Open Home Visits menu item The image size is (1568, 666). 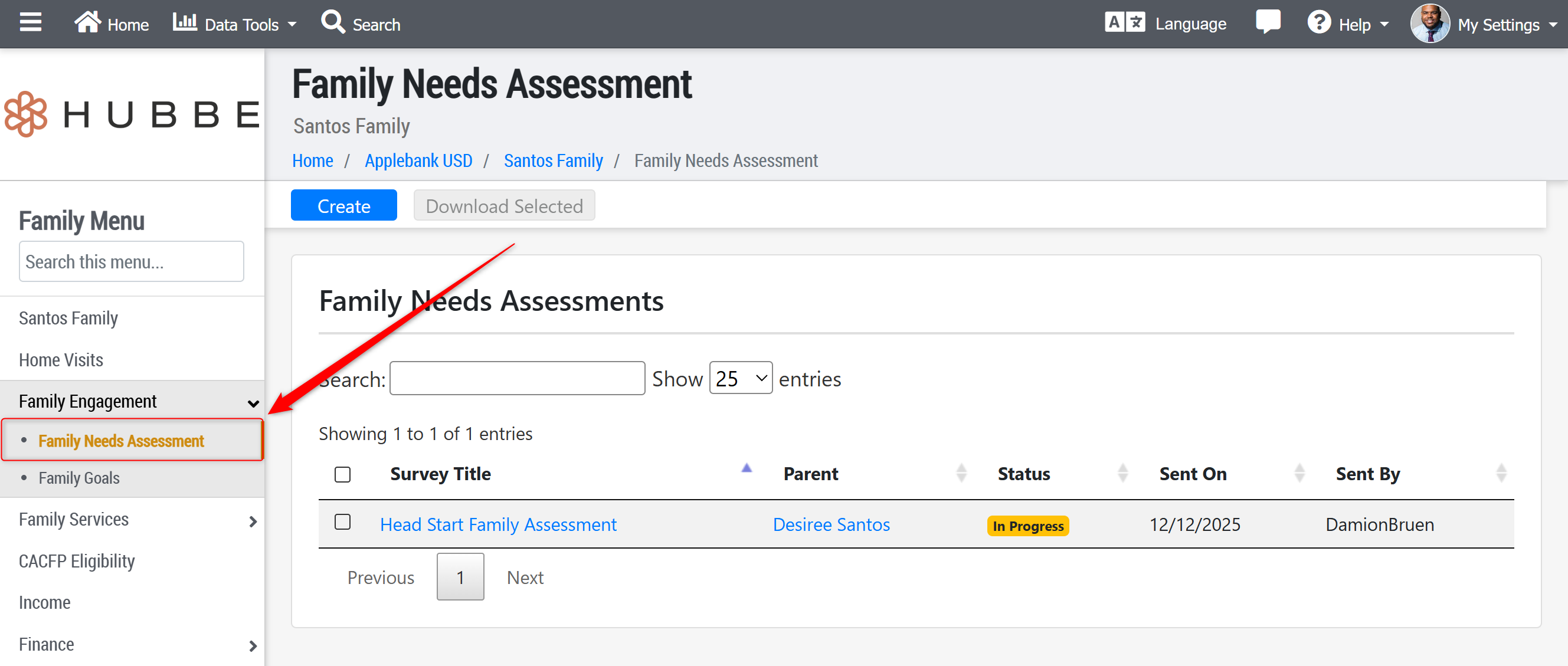point(61,360)
